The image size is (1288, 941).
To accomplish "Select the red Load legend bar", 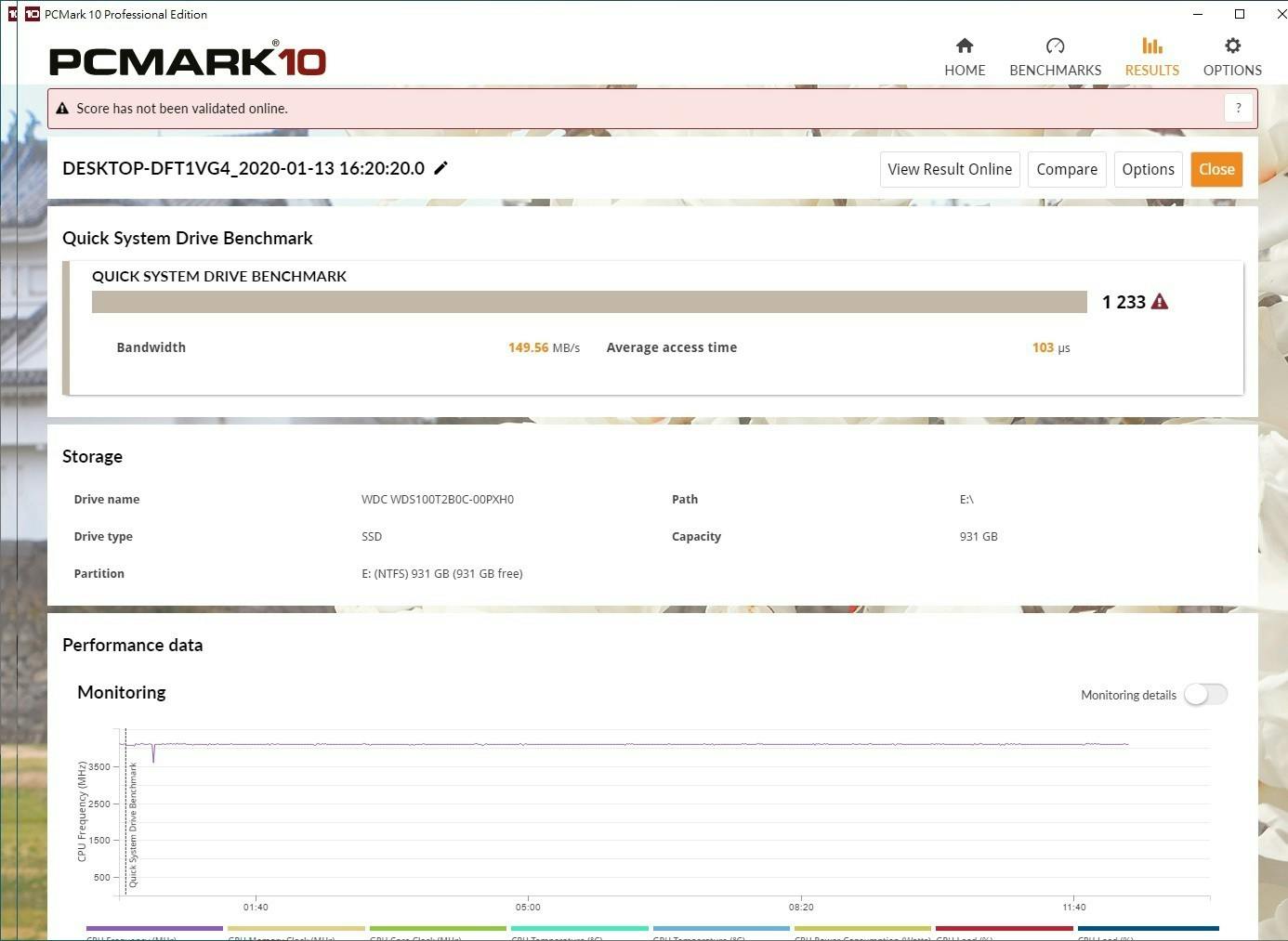I will 1005,928.
